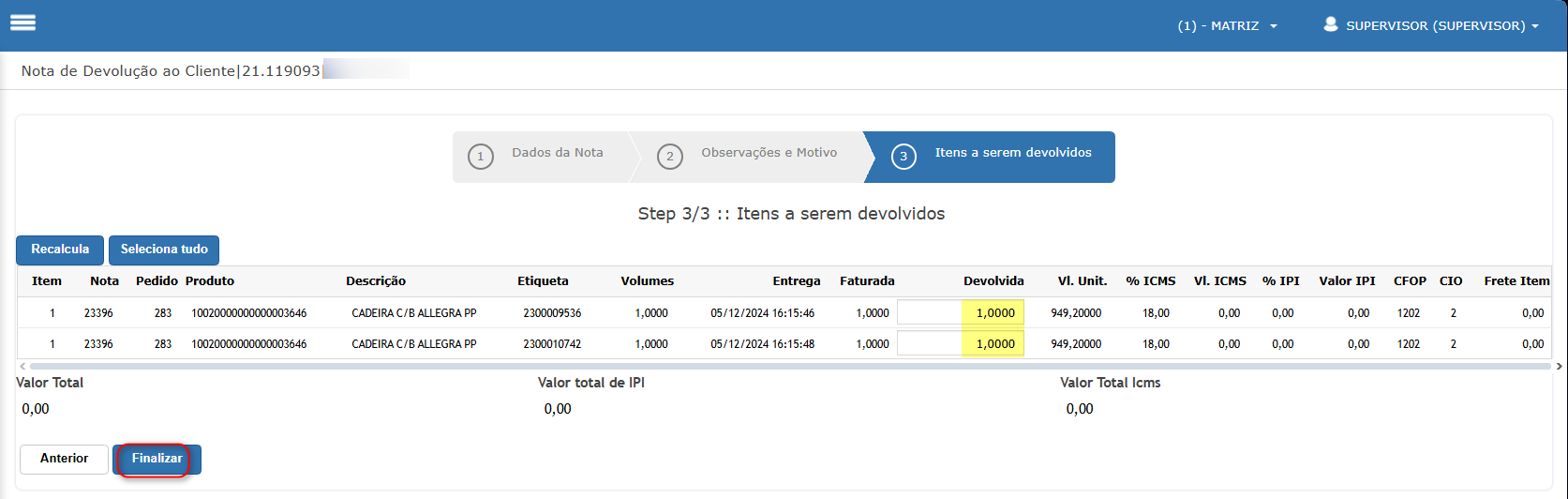
Task: Click the table's left scroll arrow
Action: click(x=22, y=366)
